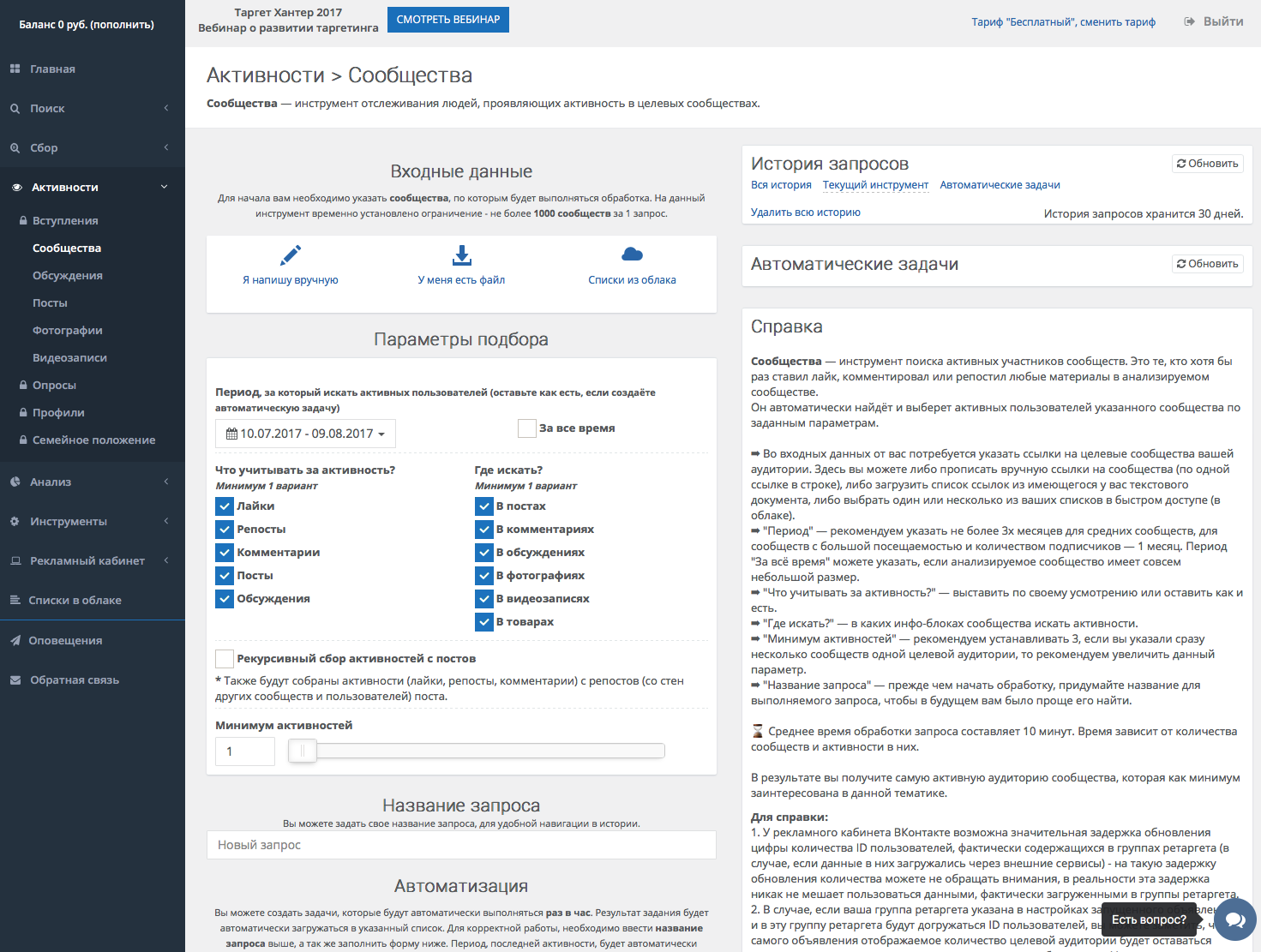Click the Минимум активностей slider handle
The image size is (1261, 952).
point(303,751)
